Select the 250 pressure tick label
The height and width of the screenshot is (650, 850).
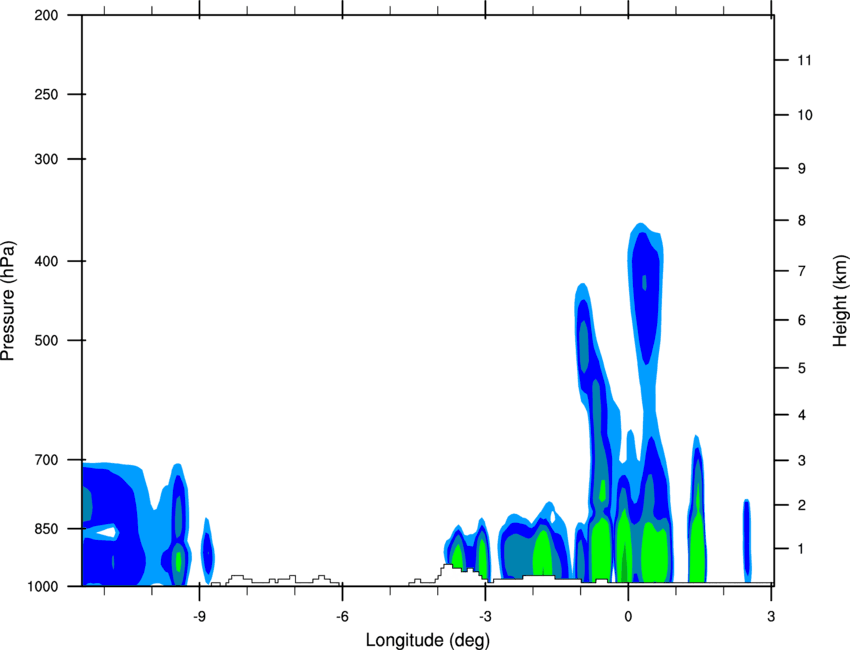pyautogui.click(x=46, y=94)
